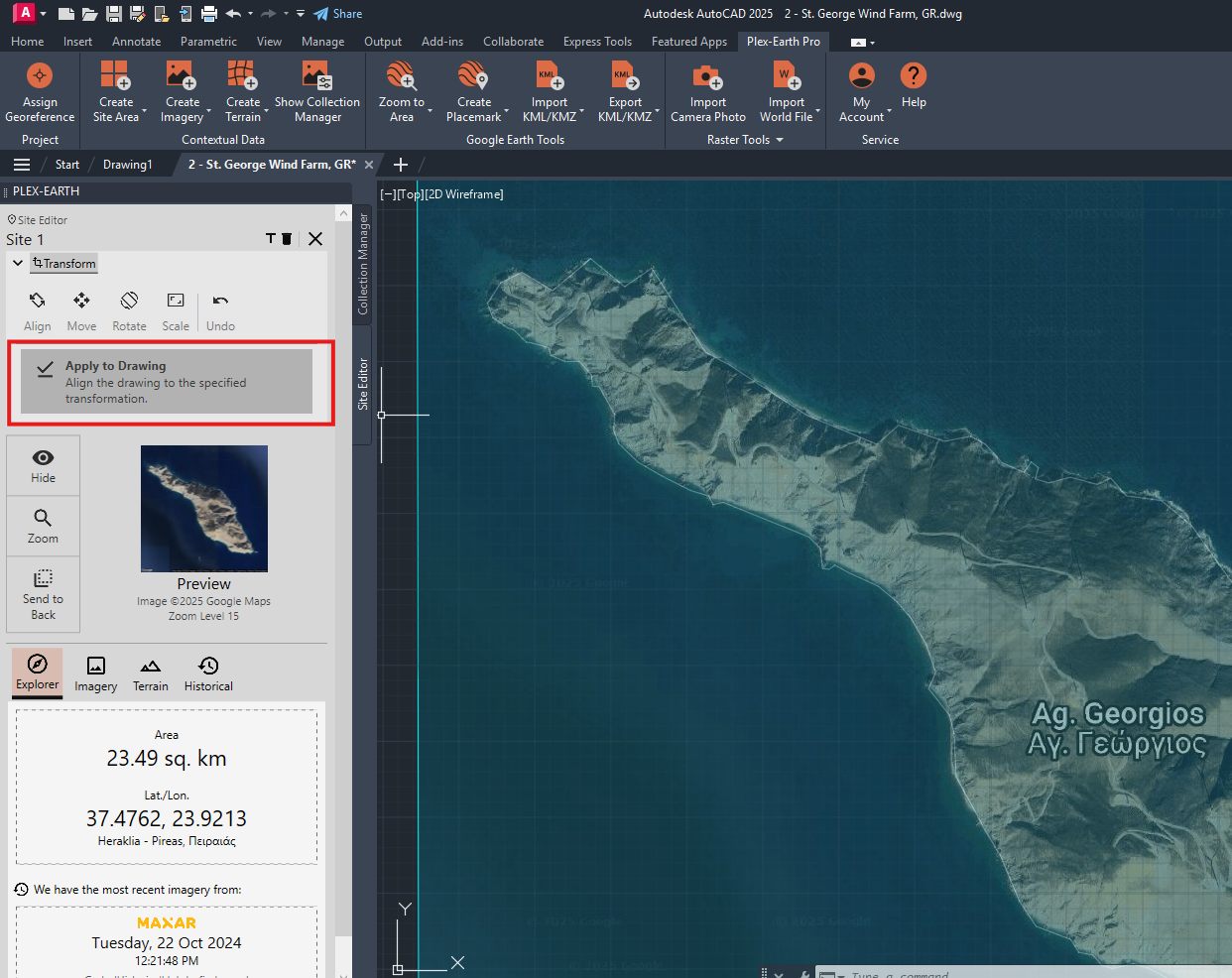Rename Site 1 with the T icon
Viewport: 1232px width, 978px height.
271,238
